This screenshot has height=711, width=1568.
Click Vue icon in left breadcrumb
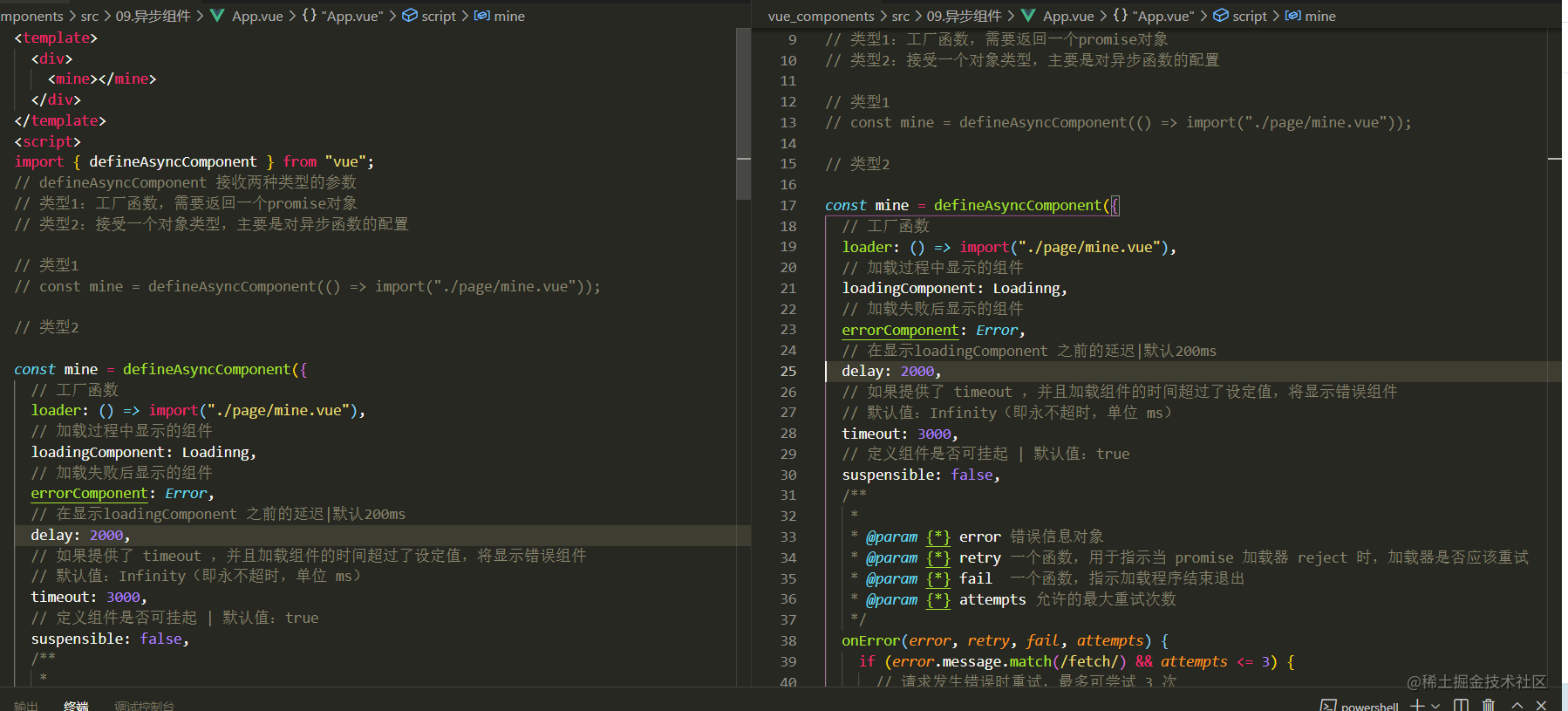(217, 16)
